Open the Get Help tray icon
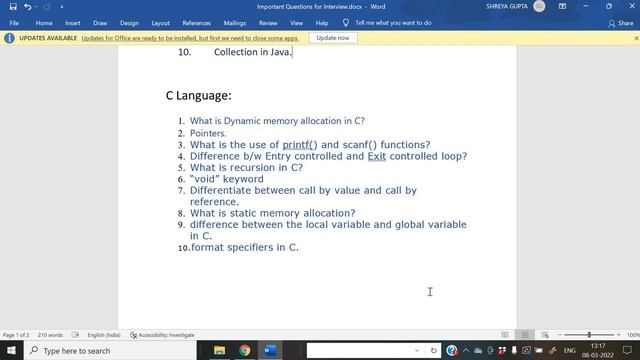Image resolution: width=640 pixels, height=360 pixels. point(451,350)
